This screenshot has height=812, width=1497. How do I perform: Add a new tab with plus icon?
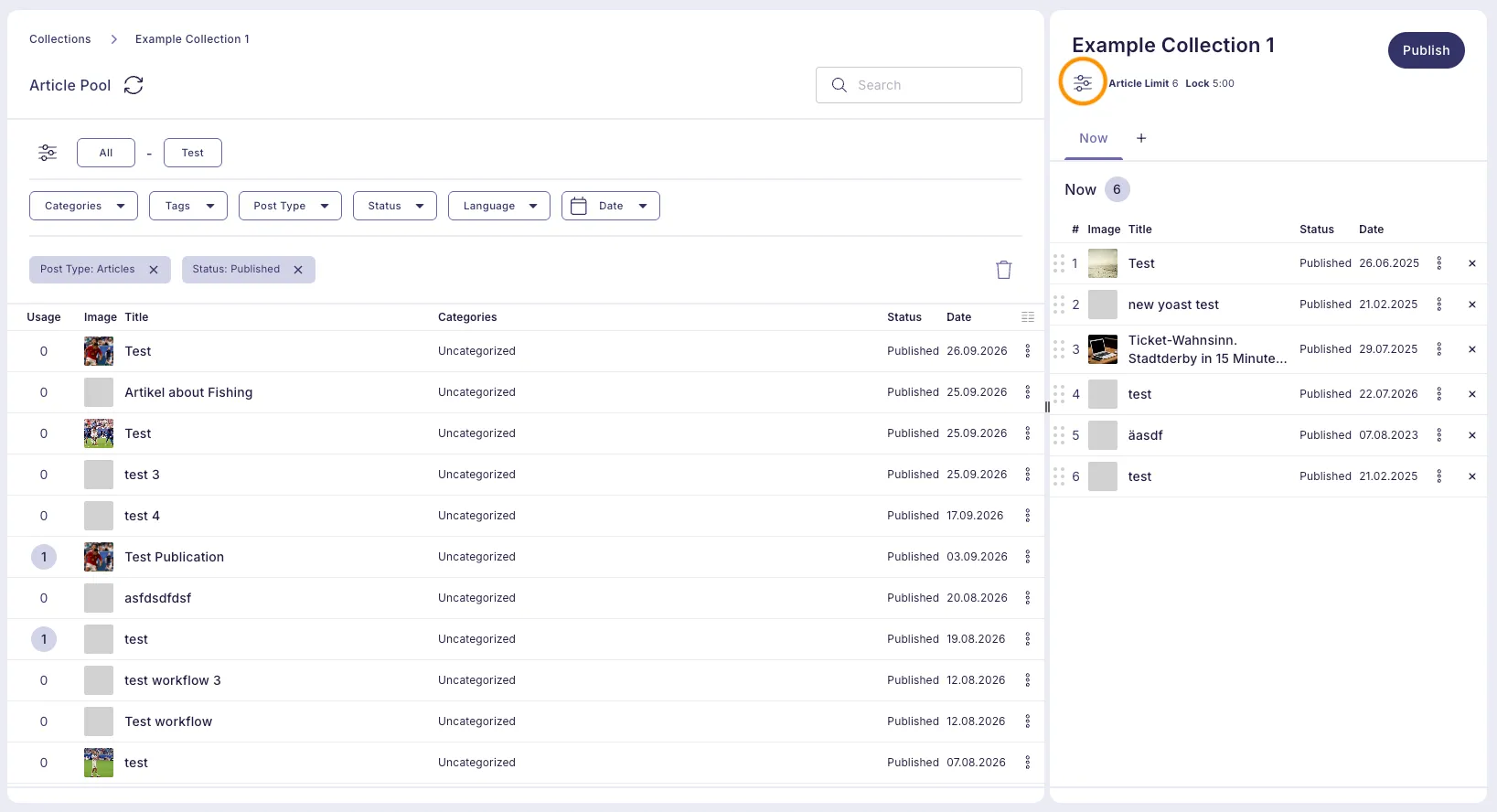(x=1141, y=138)
